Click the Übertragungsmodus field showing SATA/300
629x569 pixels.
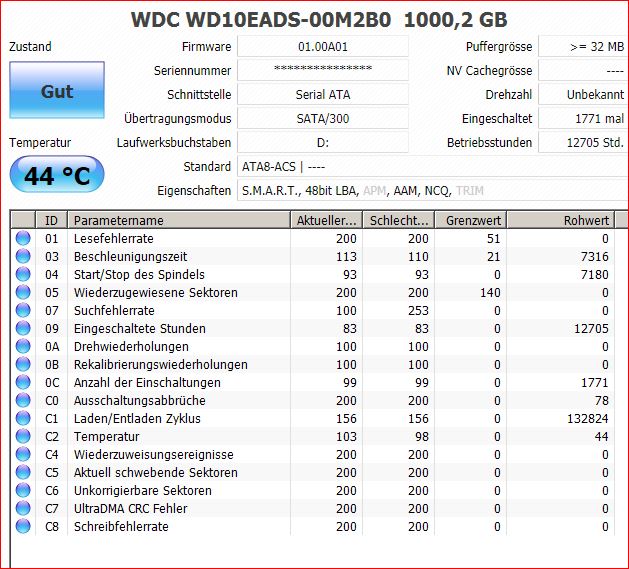click(323, 118)
